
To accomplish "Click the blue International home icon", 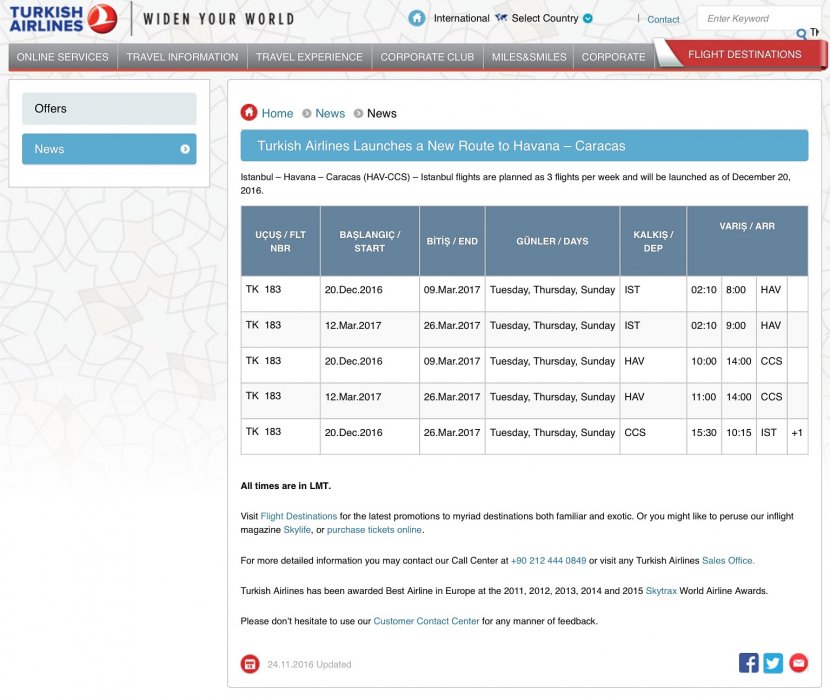I will (x=417, y=18).
